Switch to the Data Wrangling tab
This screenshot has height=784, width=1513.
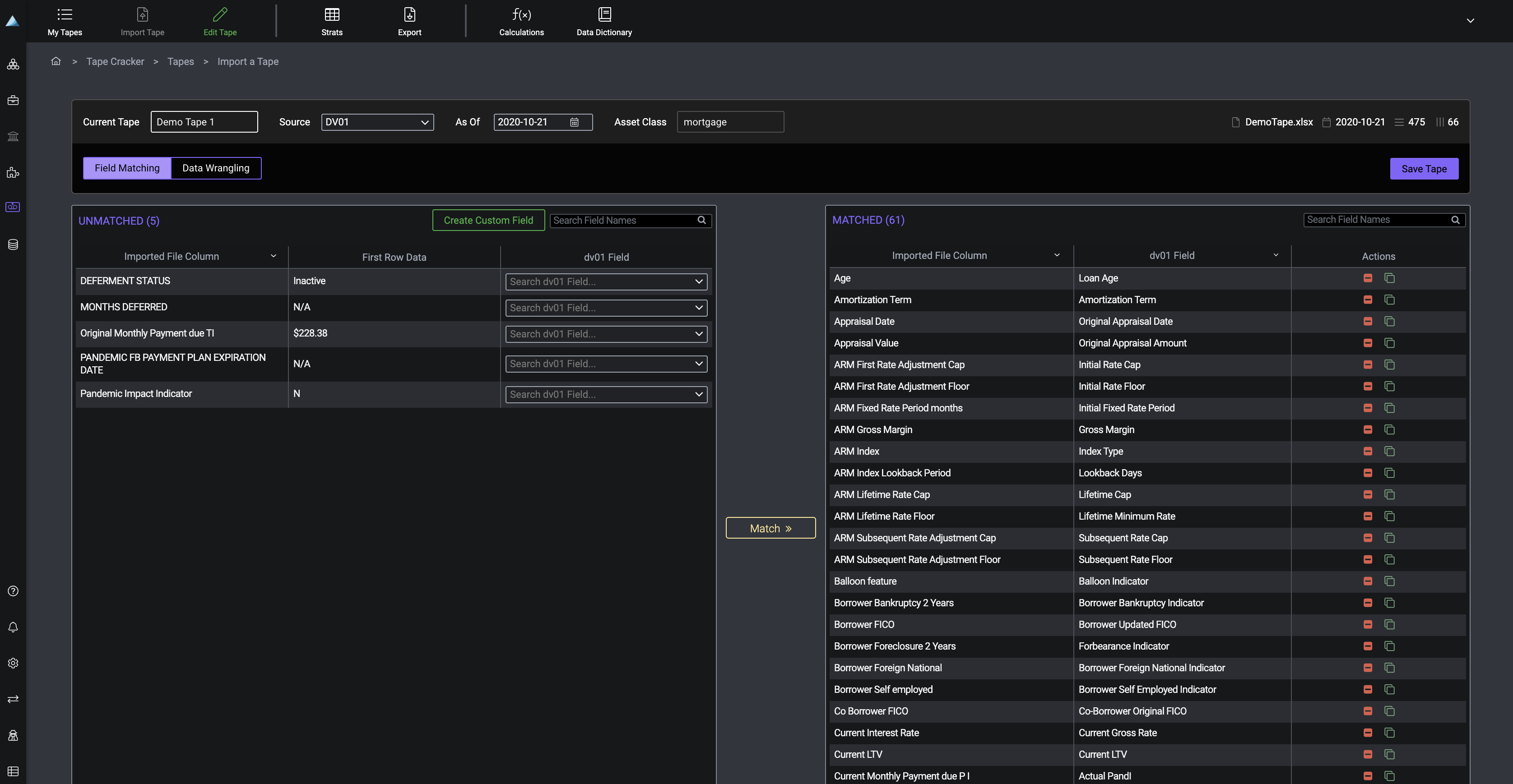[x=216, y=168]
